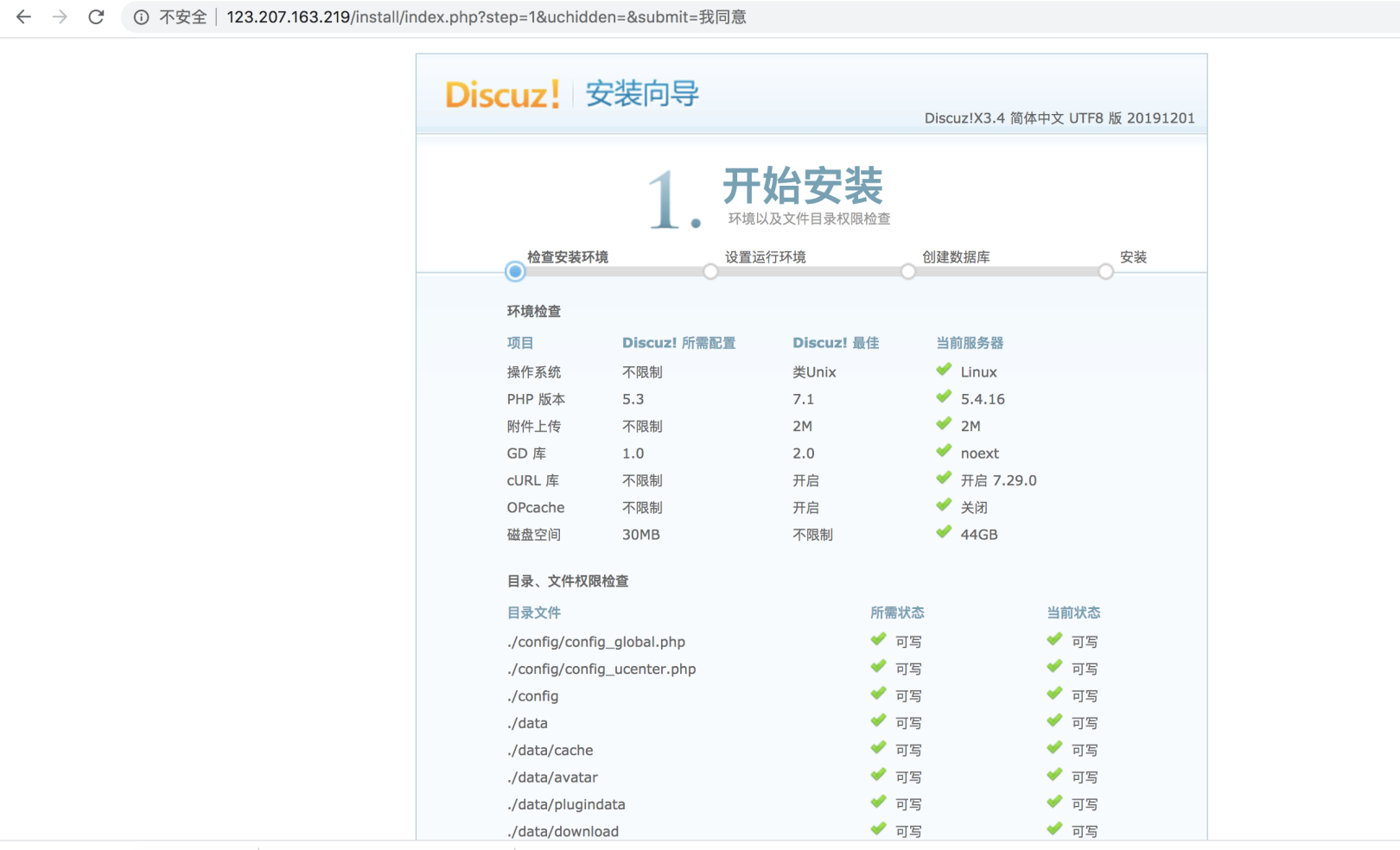Click the Discuz! logo
1400x850 pixels.
tap(503, 94)
